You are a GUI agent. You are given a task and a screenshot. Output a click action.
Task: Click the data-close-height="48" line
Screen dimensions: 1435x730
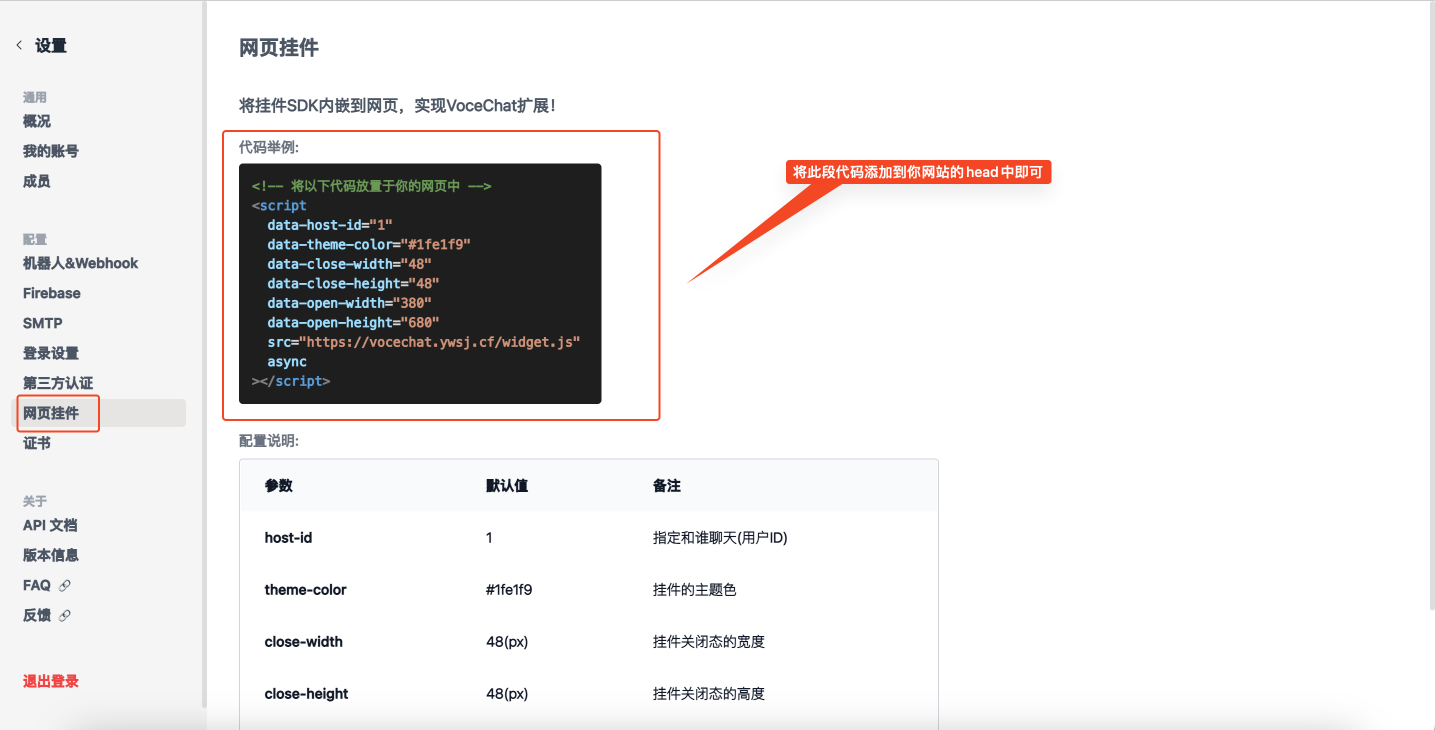(353, 283)
